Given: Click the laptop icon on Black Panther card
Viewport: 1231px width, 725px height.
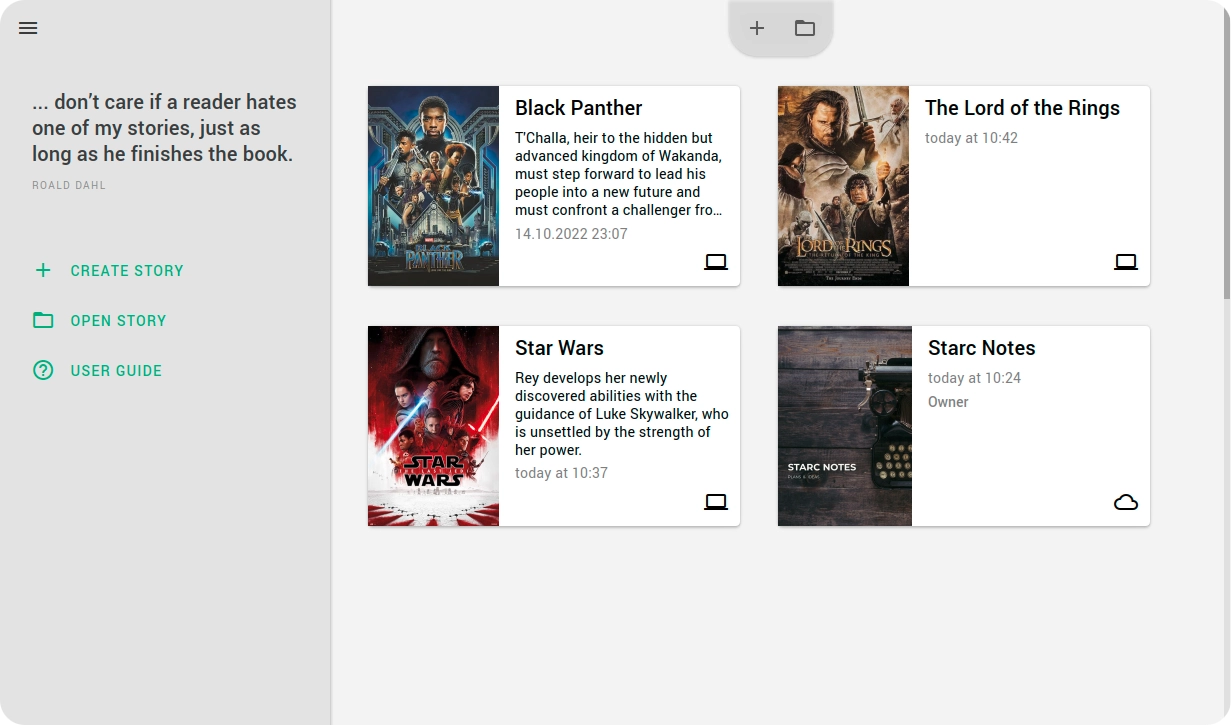Looking at the screenshot, I should pos(716,262).
